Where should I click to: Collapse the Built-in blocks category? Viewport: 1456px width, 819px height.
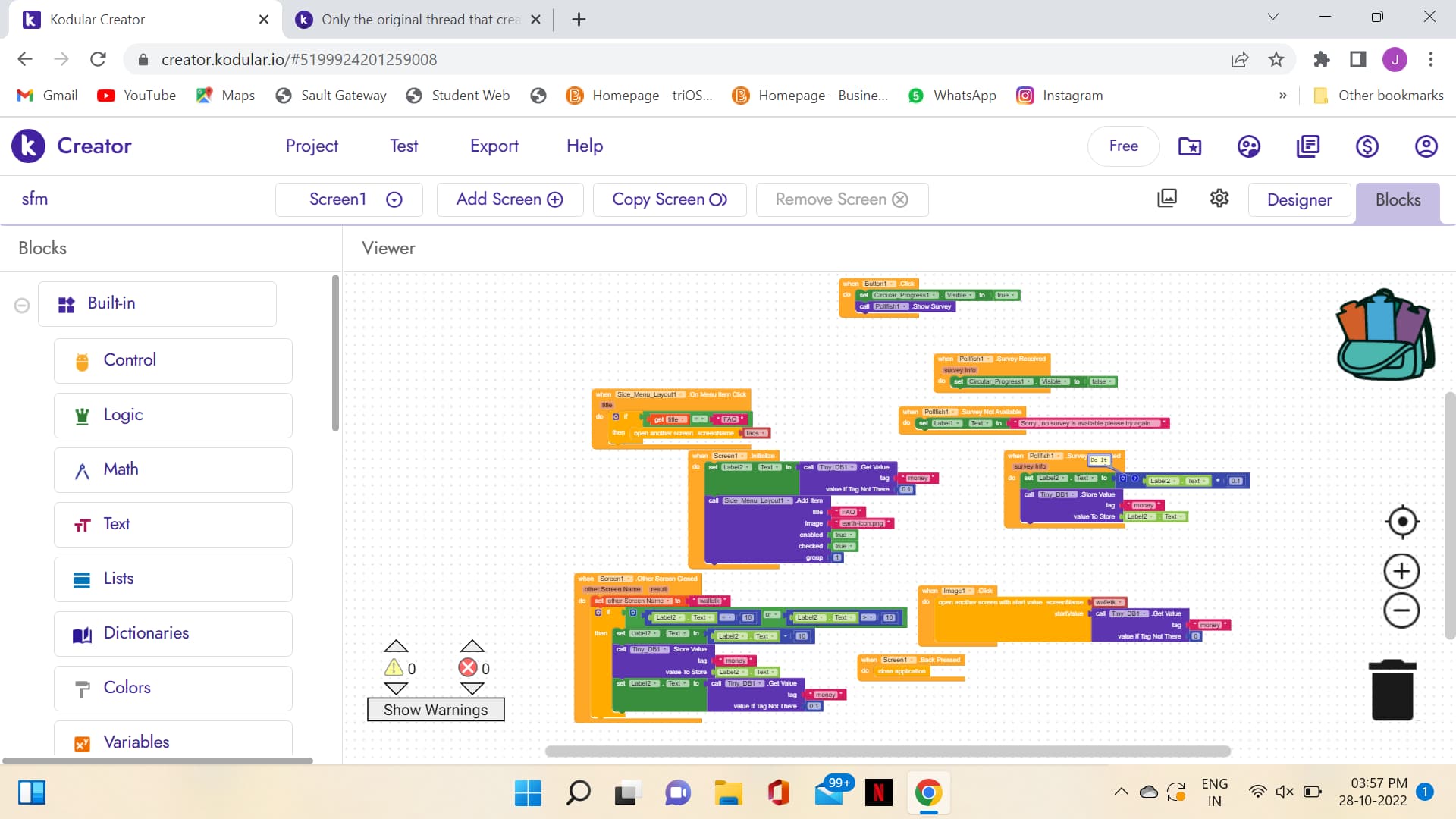[22, 304]
